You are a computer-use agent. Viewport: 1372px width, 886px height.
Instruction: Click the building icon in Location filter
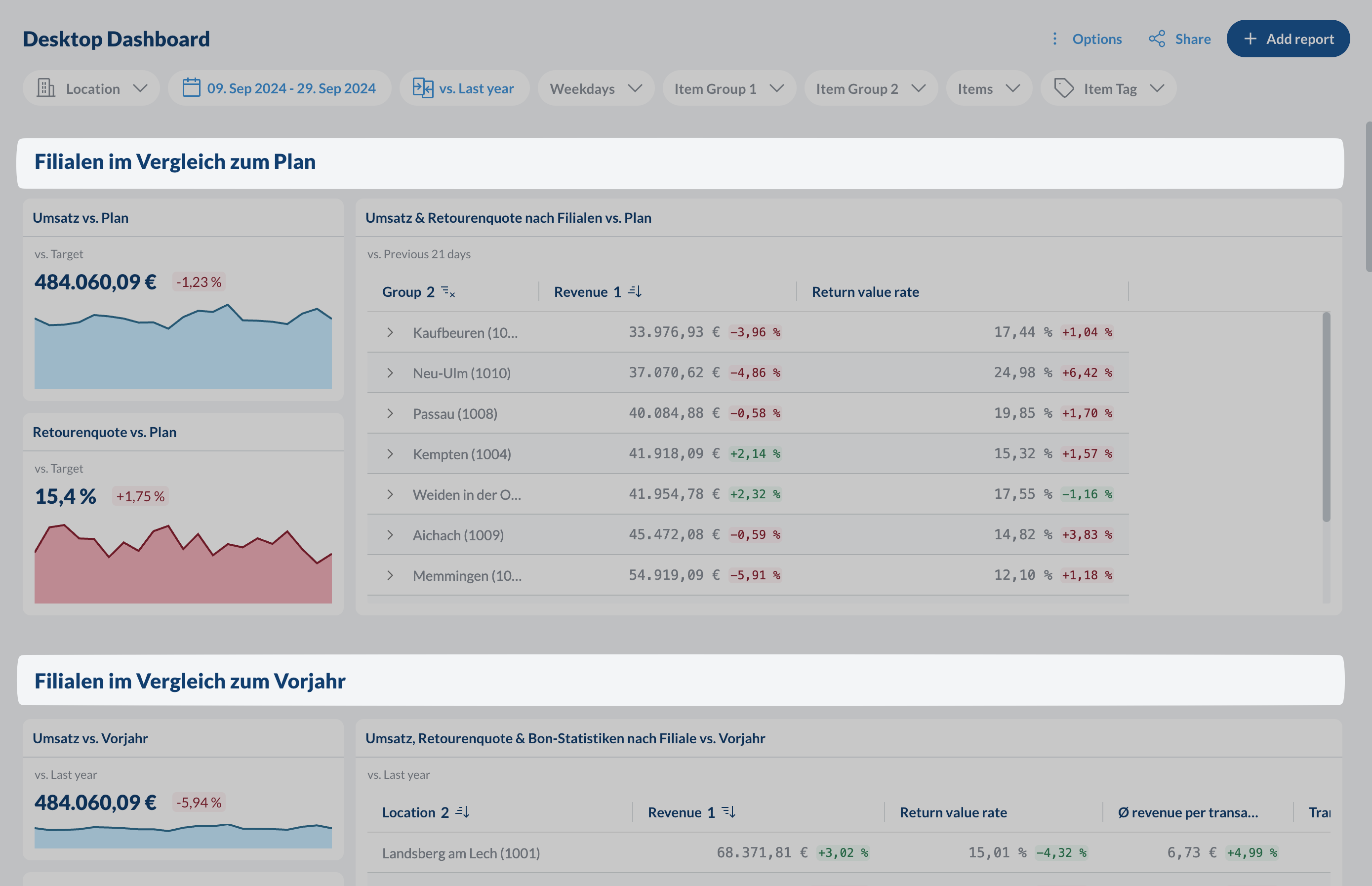pos(46,88)
